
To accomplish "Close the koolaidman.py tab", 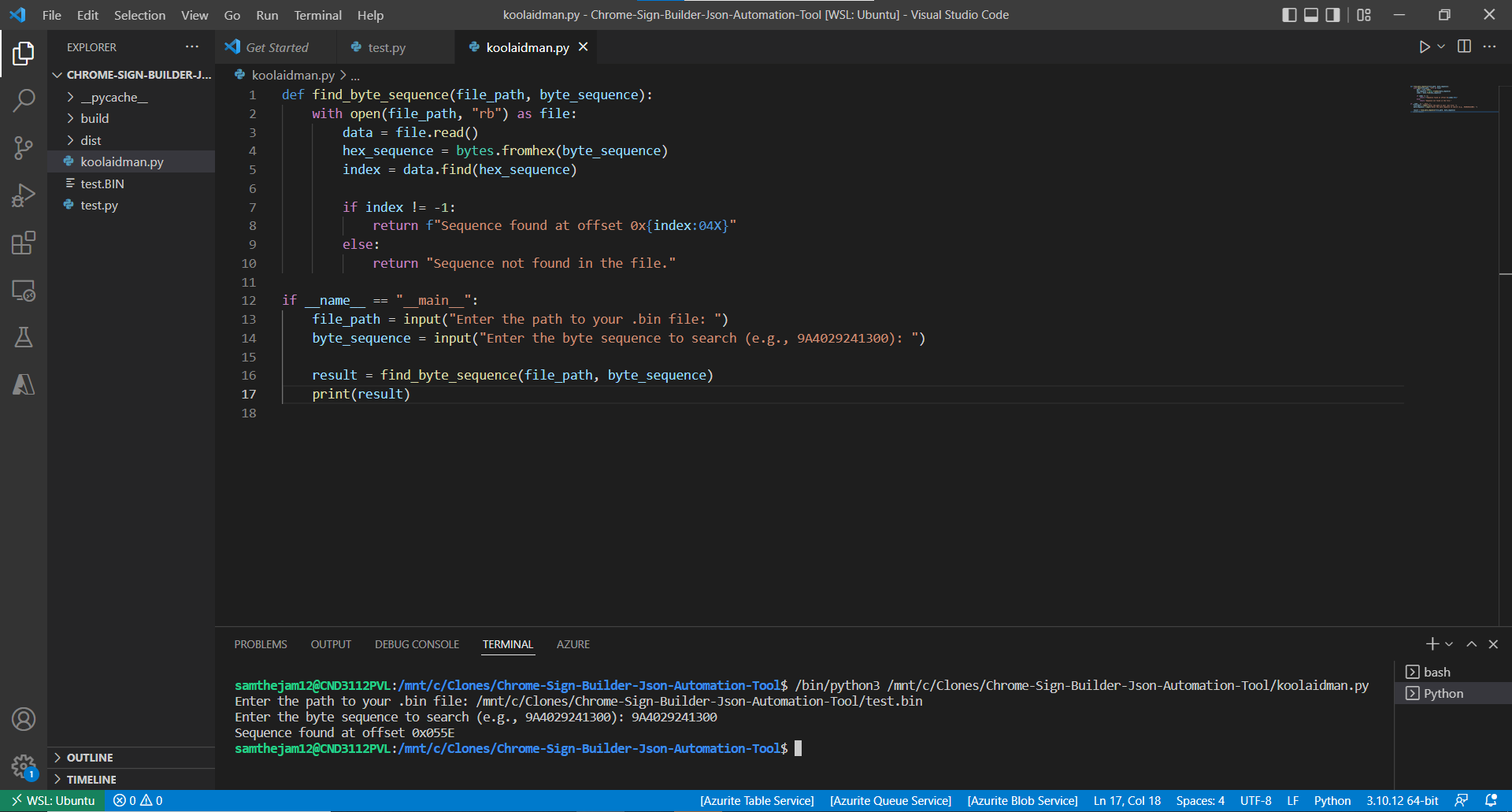I will point(583,47).
